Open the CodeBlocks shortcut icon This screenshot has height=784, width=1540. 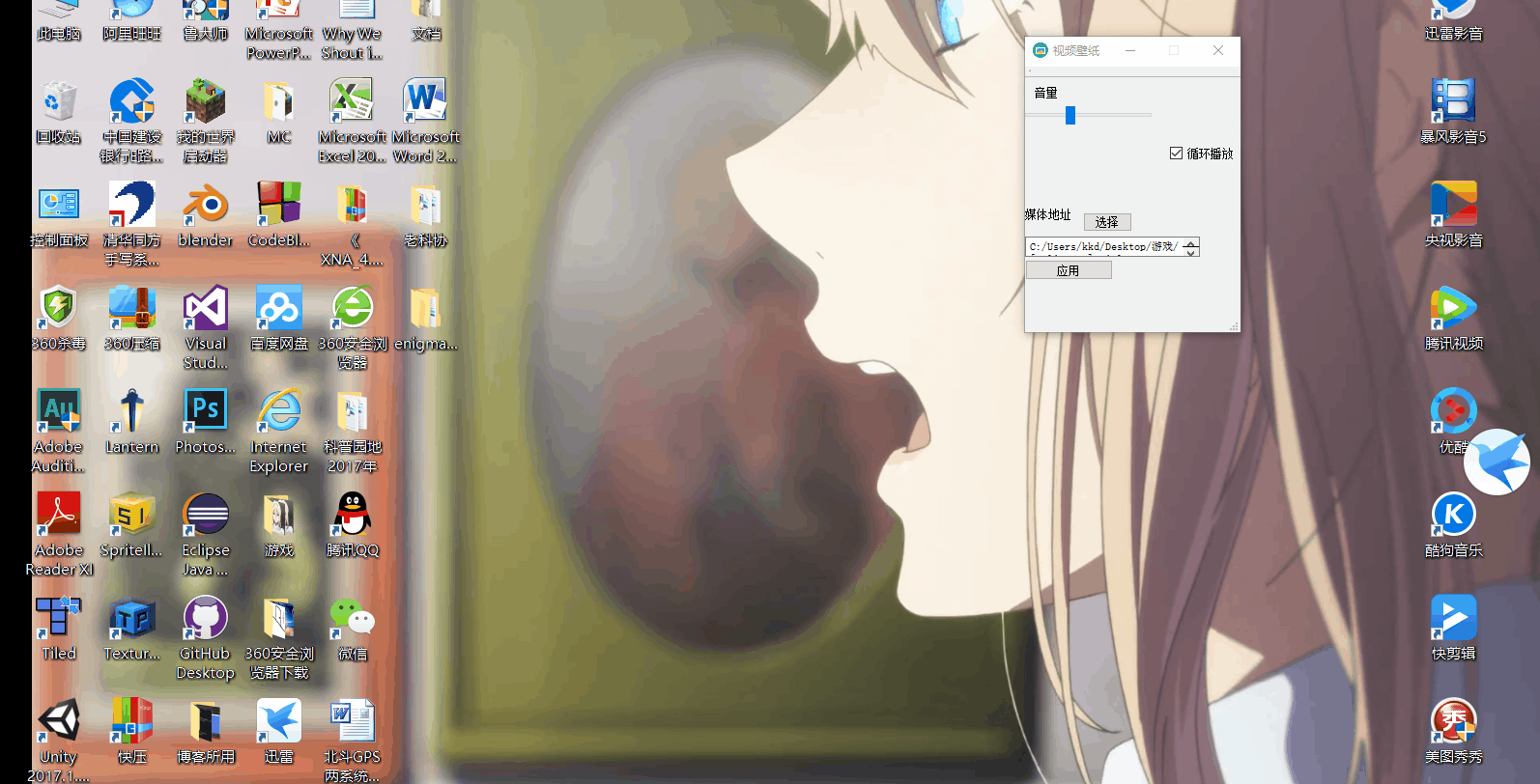coord(279,205)
